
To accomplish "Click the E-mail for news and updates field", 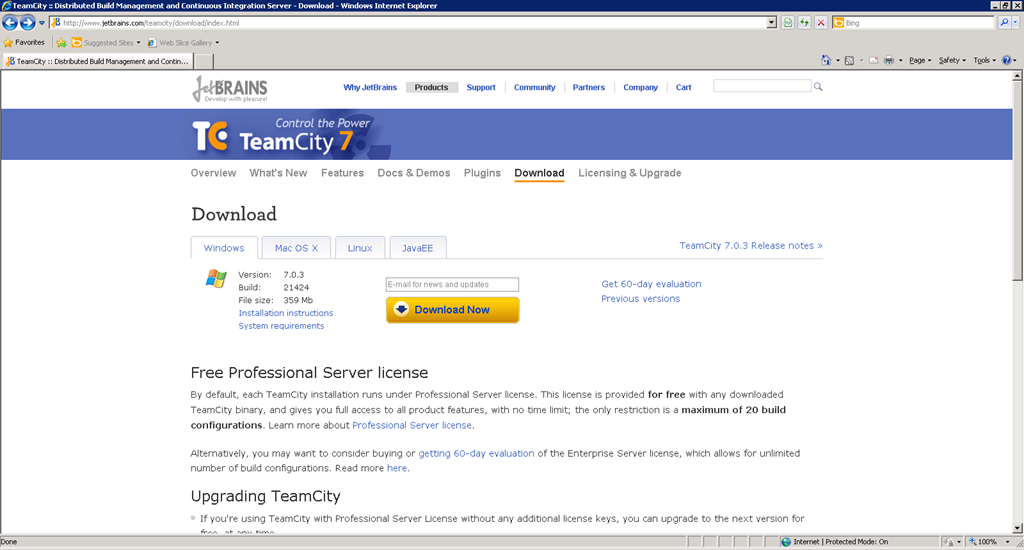I will (452, 284).
